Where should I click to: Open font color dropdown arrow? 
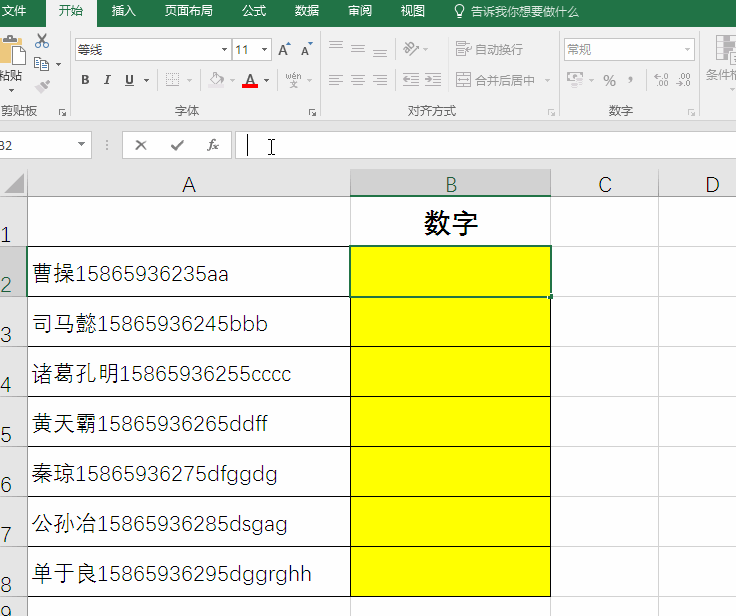point(267,80)
